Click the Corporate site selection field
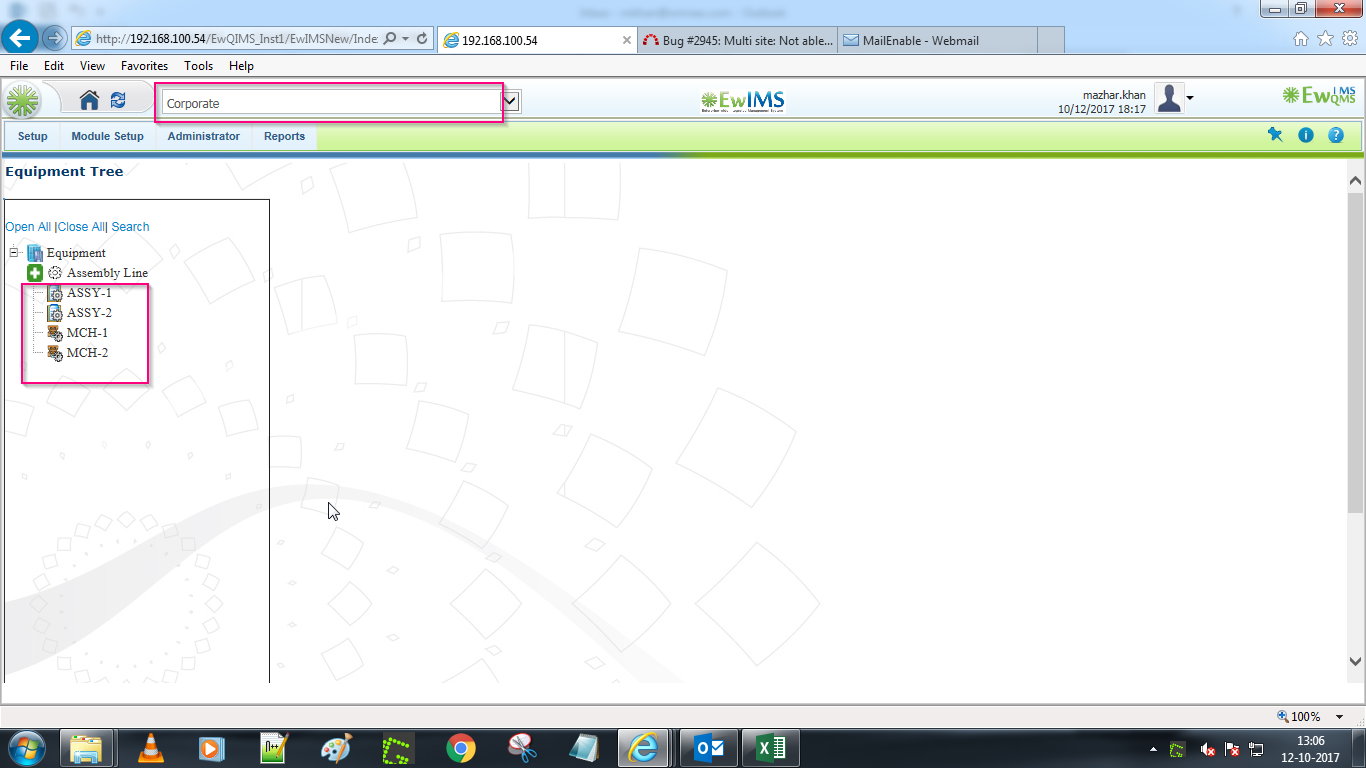Image resolution: width=1366 pixels, height=768 pixels. 331,102
